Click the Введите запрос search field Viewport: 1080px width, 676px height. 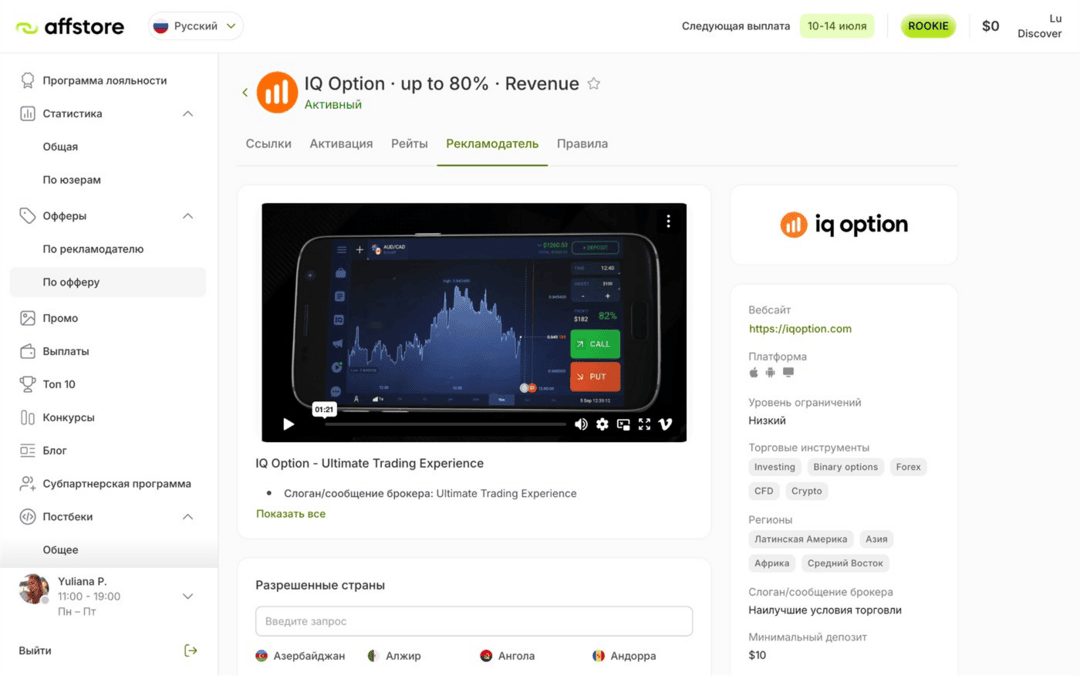(474, 621)
